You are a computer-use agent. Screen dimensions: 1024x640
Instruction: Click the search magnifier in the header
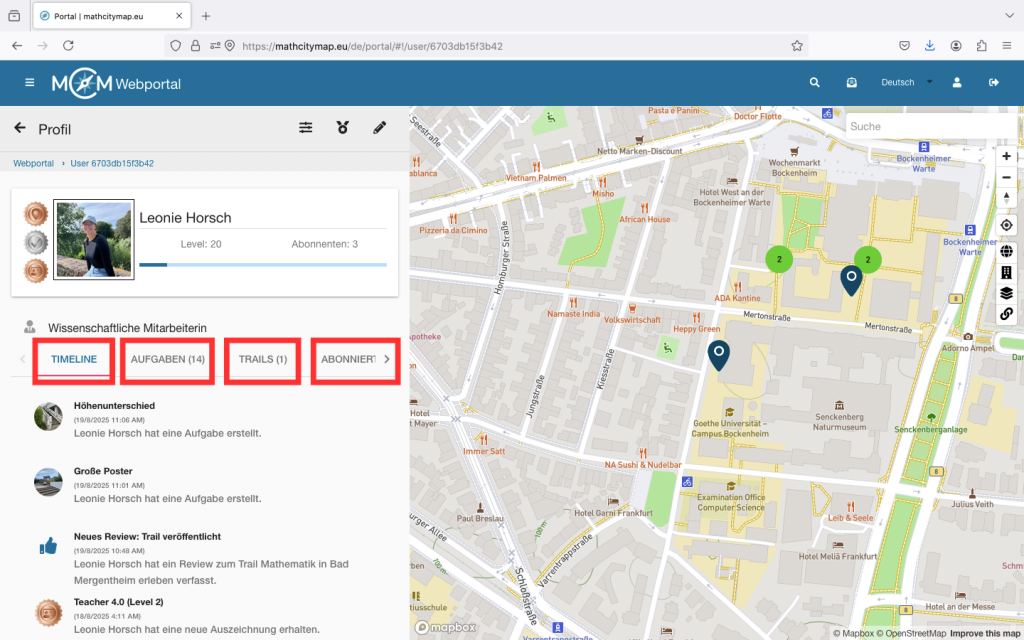pyautogui.click(x=815, y=83)
